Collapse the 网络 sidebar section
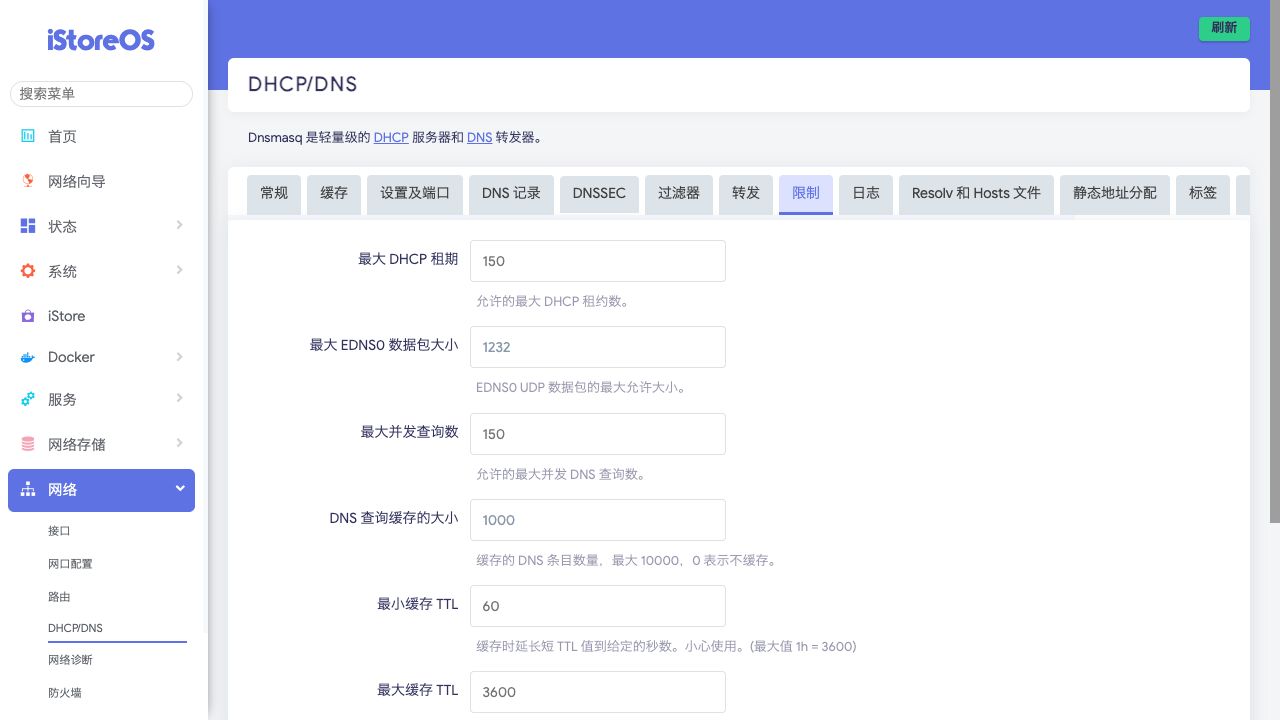Viewport: 1280px width, 720px height. coord(180,489)
